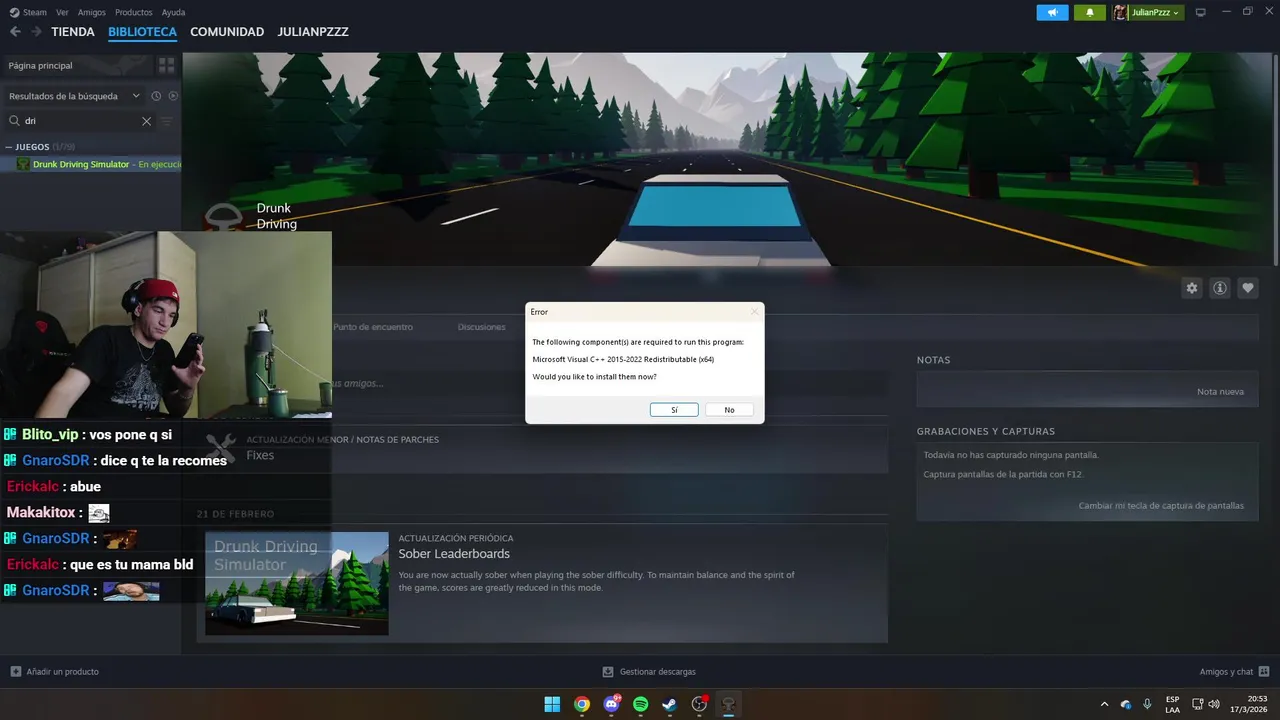Image resolution: width=1280 pixels, height=720 pixels.
Task: Go to the TIENDA section
Action: [x=73, y=32]
